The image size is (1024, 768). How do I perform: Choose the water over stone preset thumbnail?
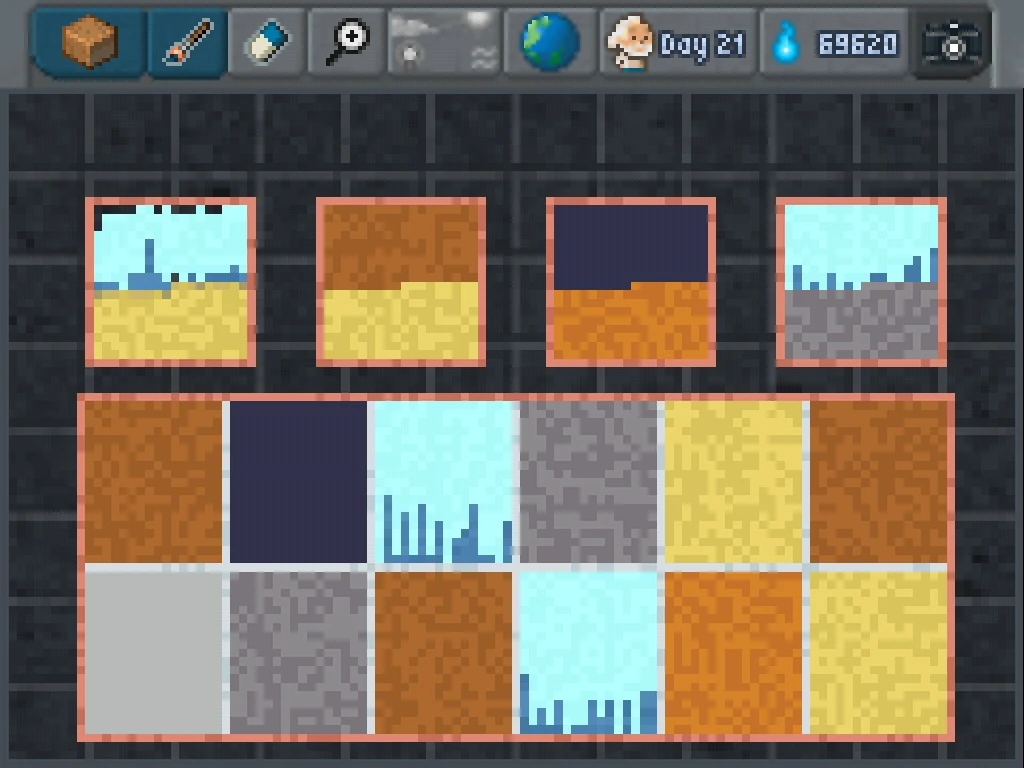(x=861, y=281)
